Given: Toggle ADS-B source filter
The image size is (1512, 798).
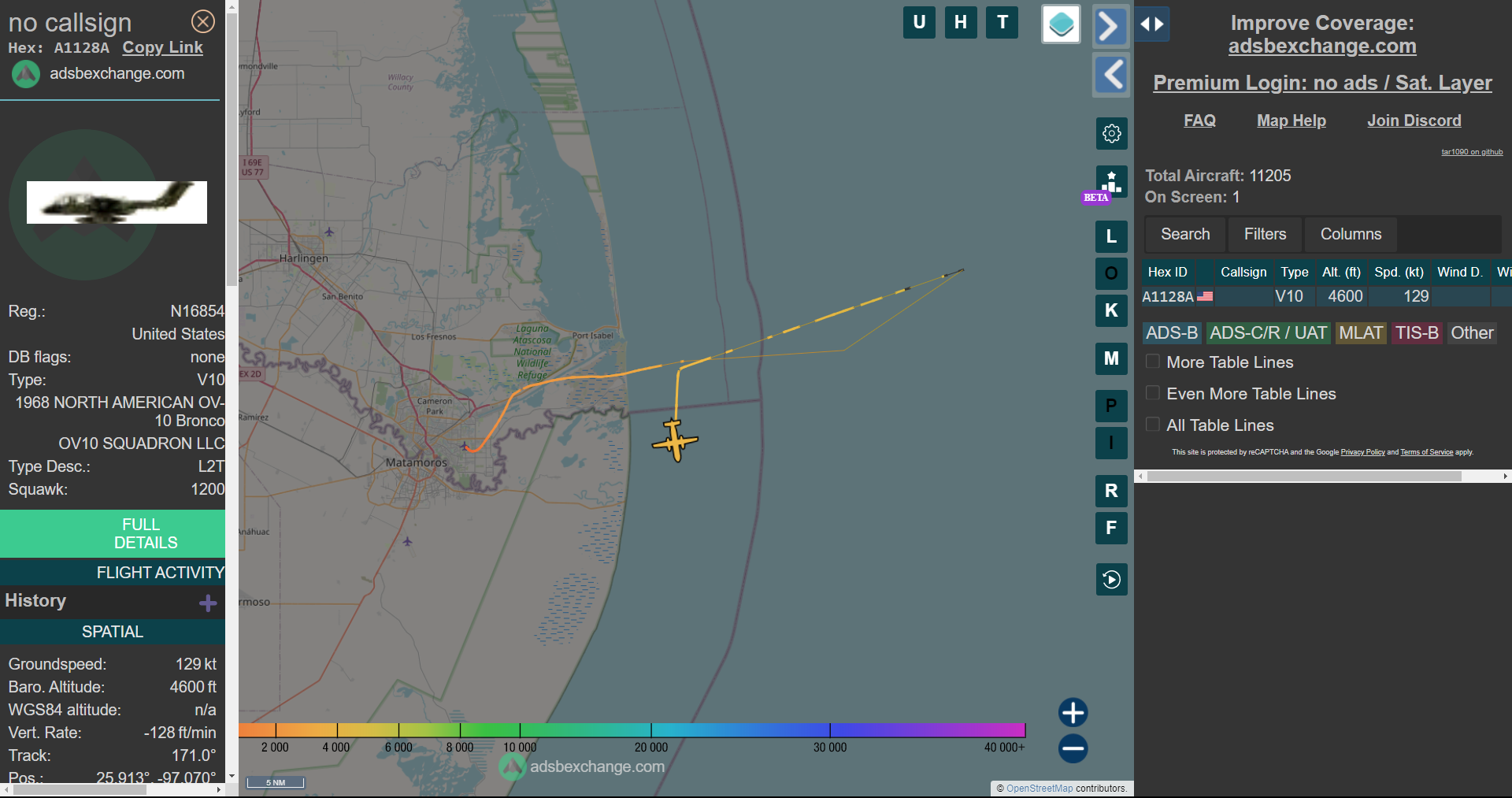Looking at the screenshot, I should (x=1172, y=333).
